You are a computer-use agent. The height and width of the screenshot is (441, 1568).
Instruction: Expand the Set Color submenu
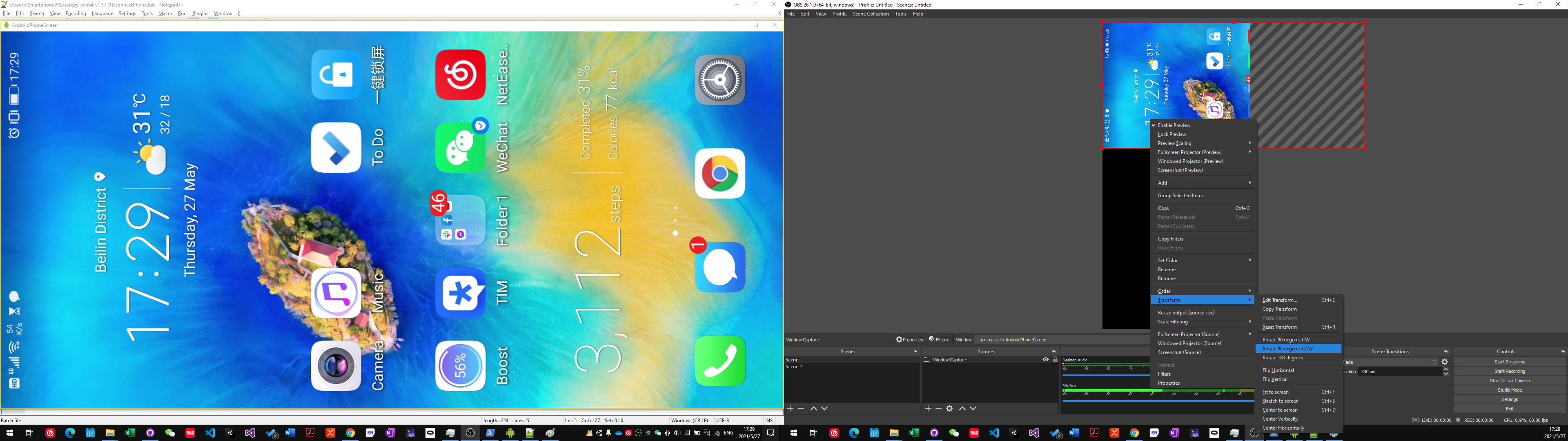(x=1203, y=261)
